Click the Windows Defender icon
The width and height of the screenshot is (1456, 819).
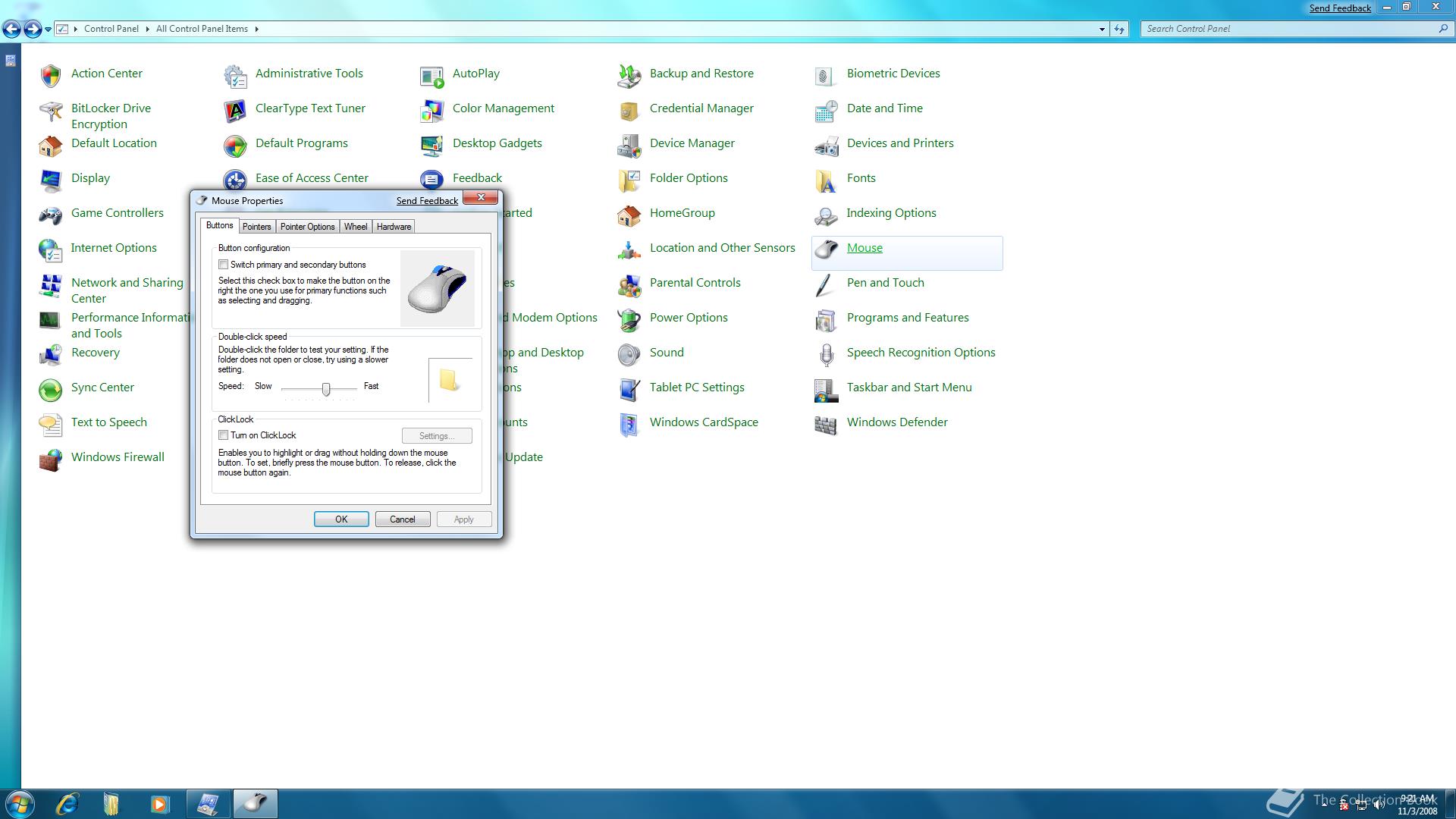pos(826,425)
